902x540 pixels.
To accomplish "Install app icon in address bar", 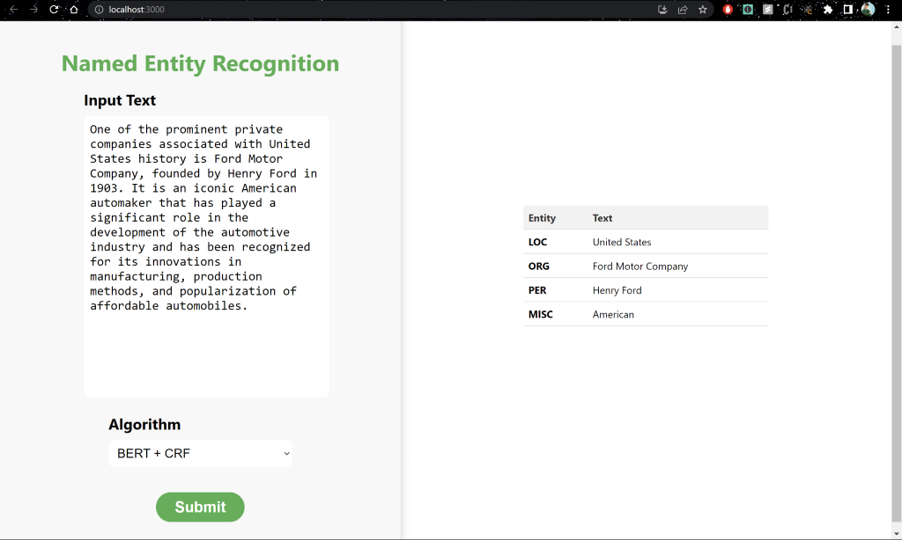I will coord(662,9).
